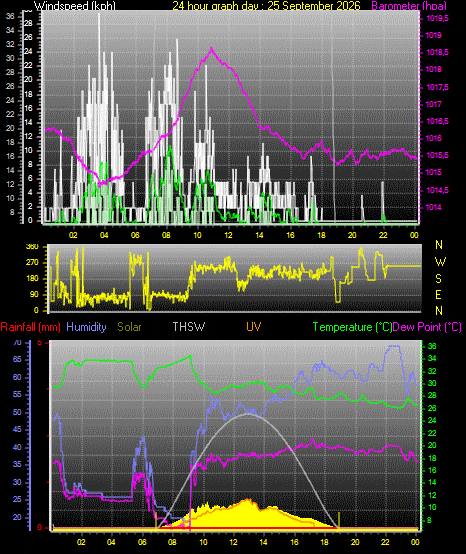Click the '1014,5' barometer axis value
This screenshot has width=466, height=554.
437,190
